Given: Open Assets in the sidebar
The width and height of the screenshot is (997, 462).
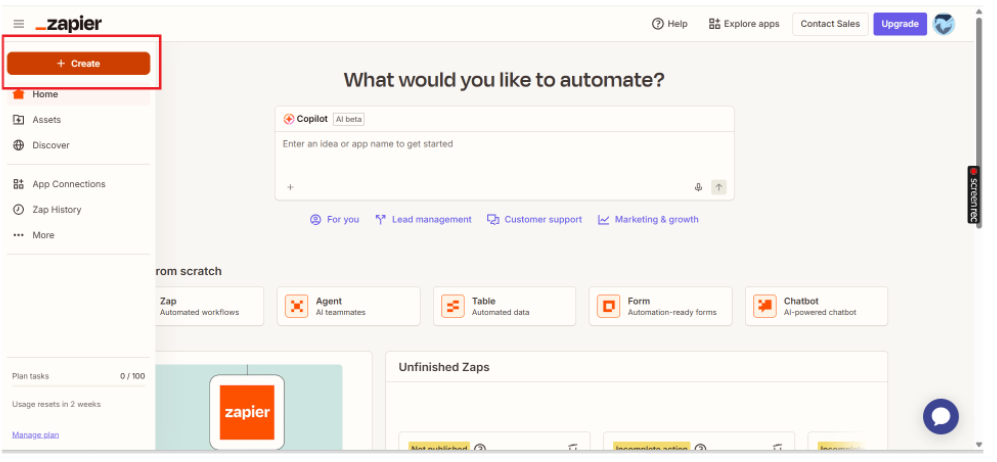Looking at the screenshot, I should 46,120.
